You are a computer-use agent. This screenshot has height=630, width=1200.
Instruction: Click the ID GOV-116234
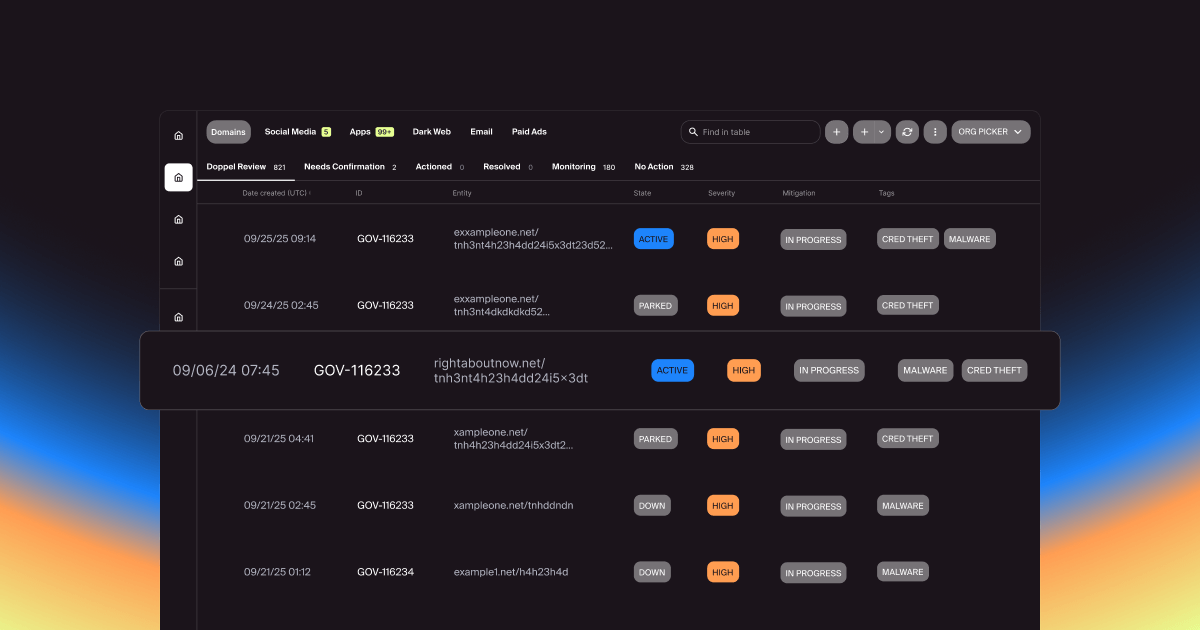pos(385,572)
